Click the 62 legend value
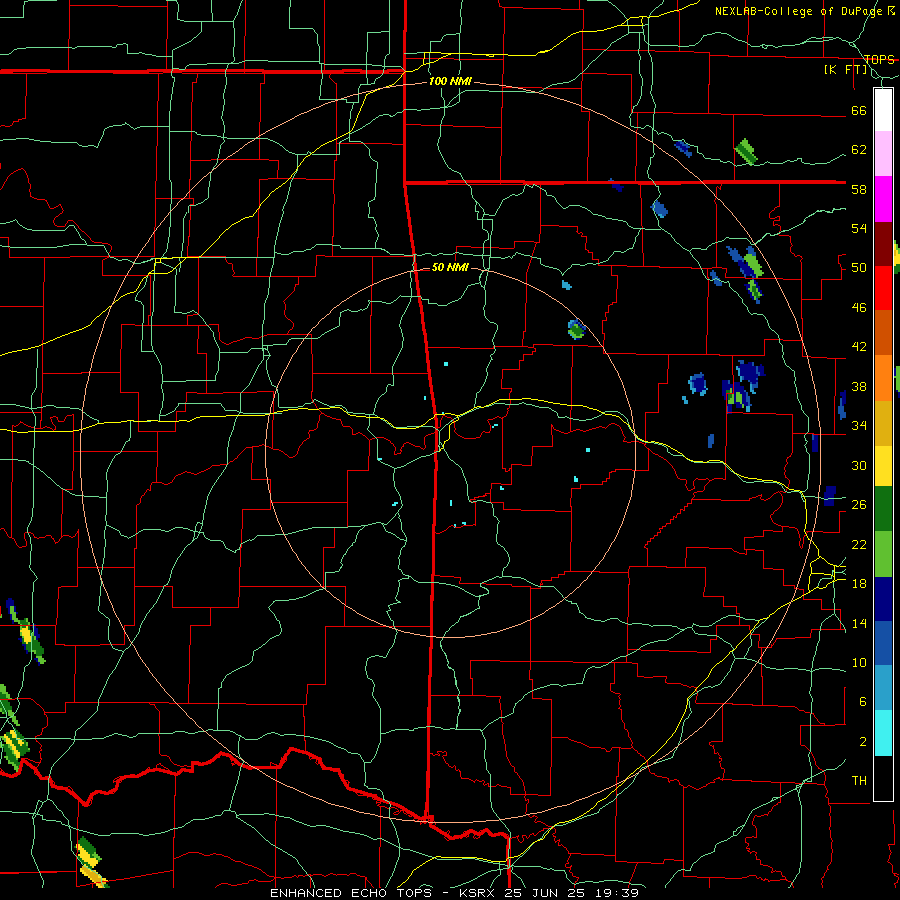 click(x=859, y=150)
